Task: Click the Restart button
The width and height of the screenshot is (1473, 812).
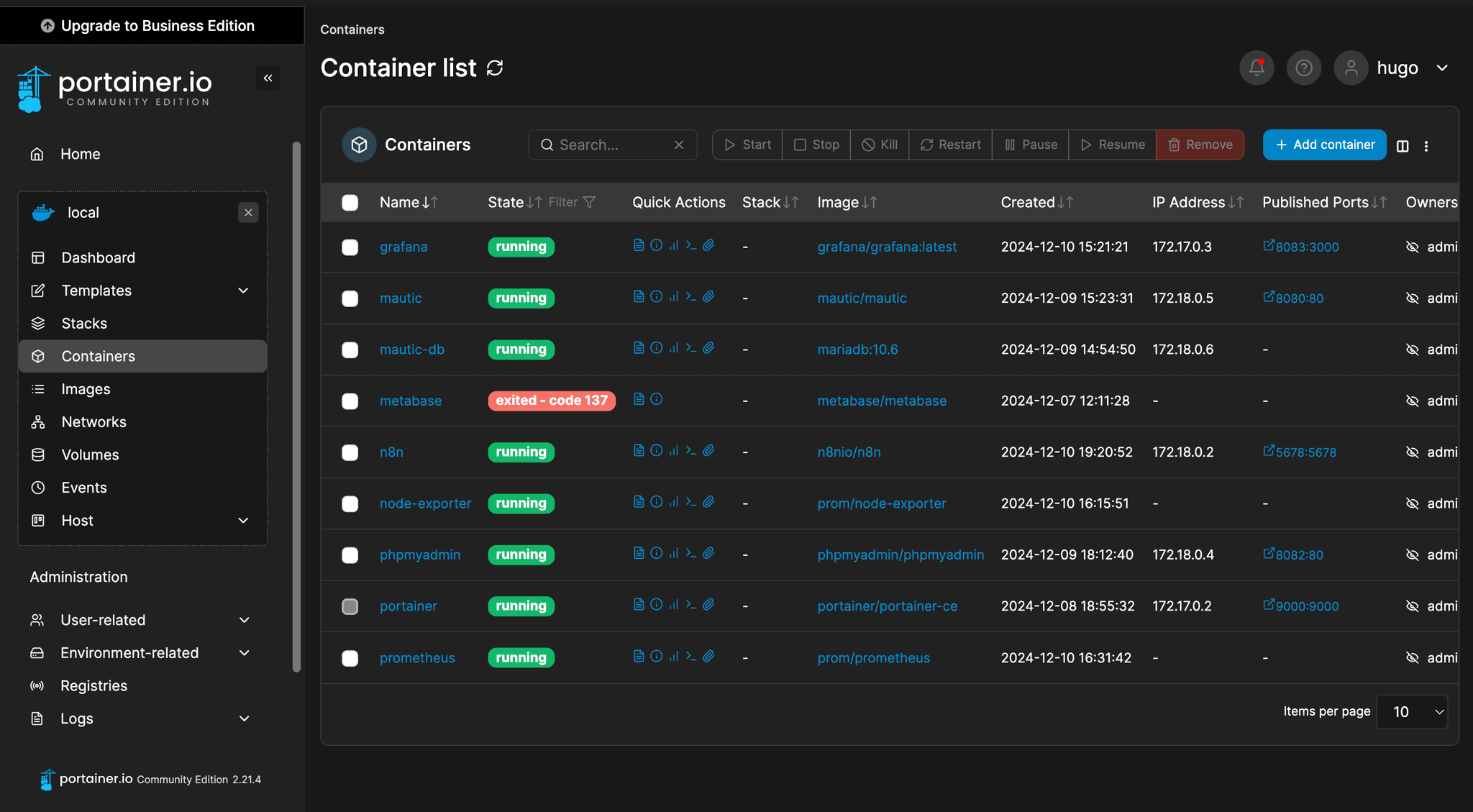Action: 950,145
